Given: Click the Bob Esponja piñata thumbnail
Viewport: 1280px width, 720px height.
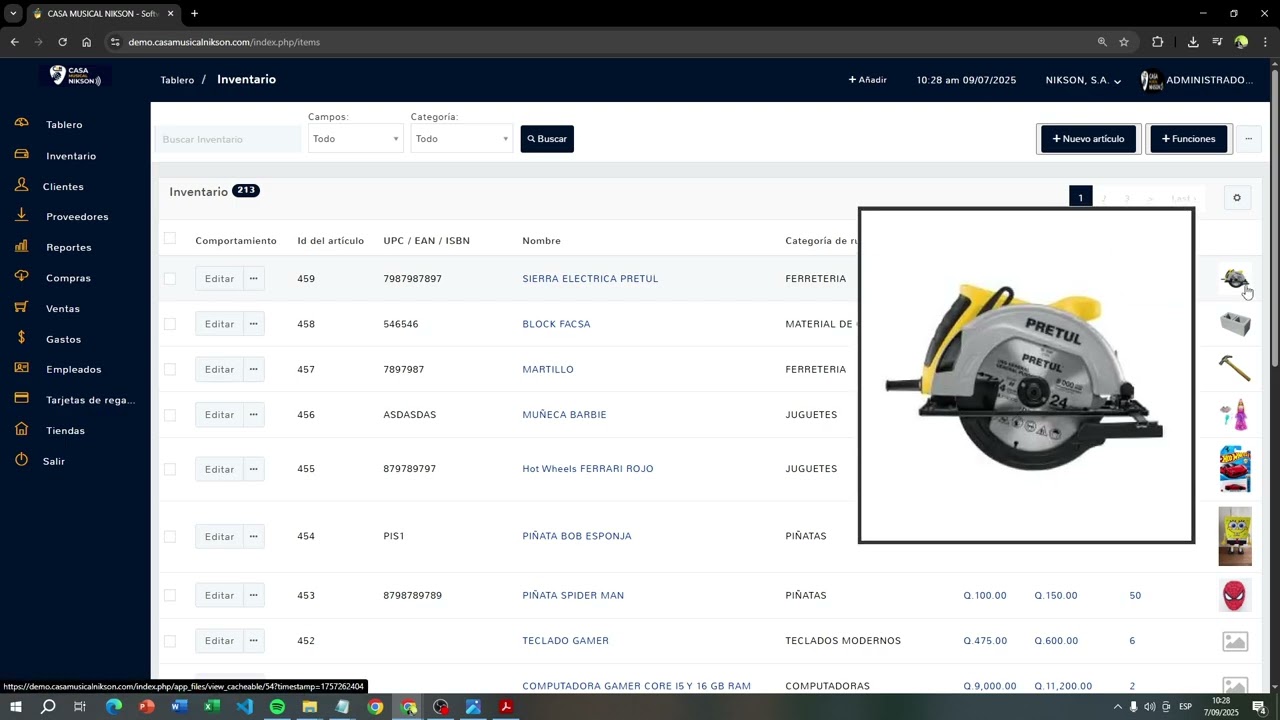Looking at the screenshot, I should point(1235,536).
